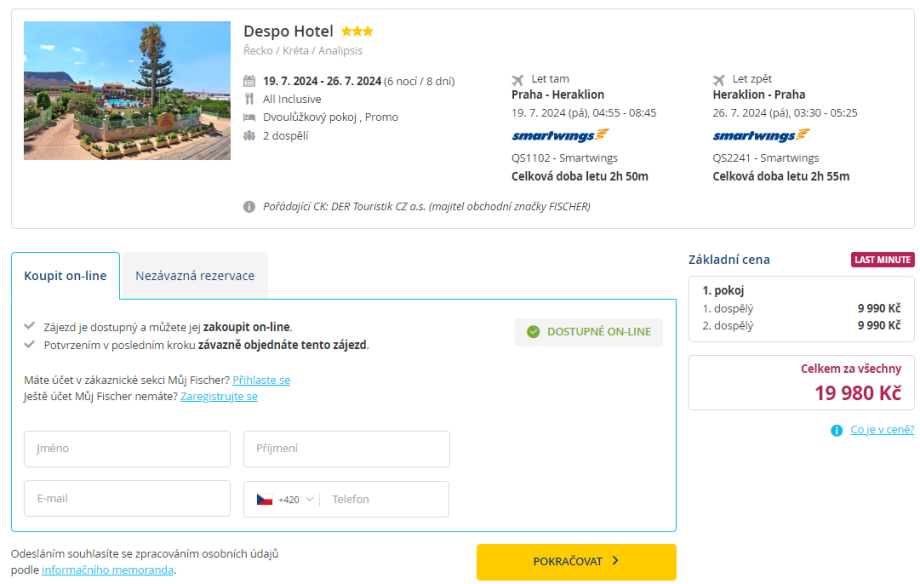
Task: Follow the Zaregistrujte se link
Action: [219, 396]
